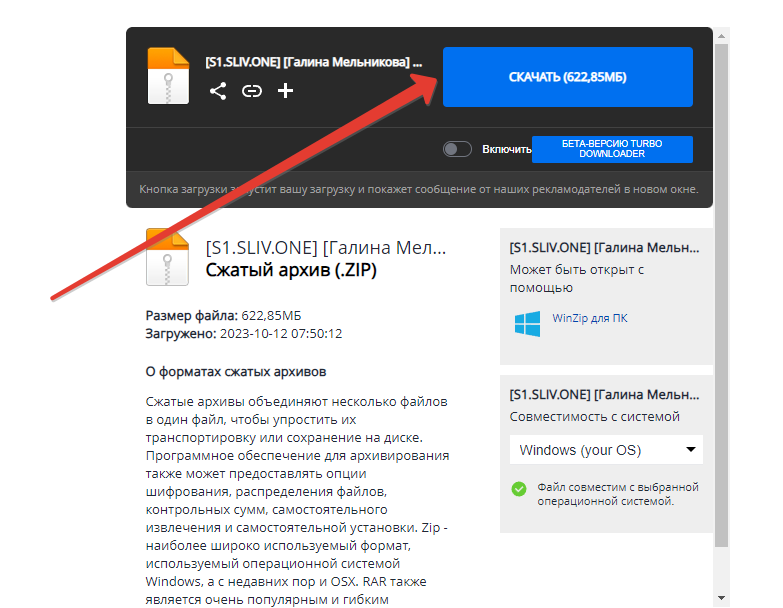Click the Может быть открыт с помощью text
This screenshot has width=783, height=608.
tap(576, 279)
